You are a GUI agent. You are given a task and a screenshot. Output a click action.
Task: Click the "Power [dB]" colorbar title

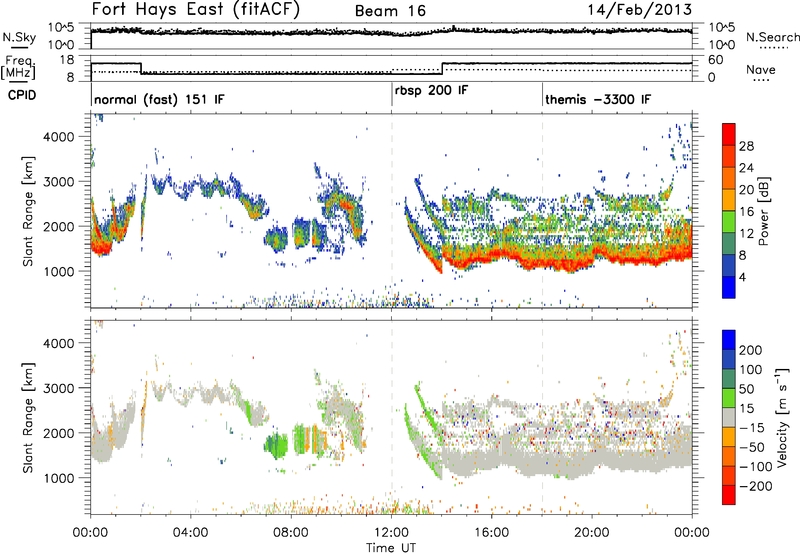[x=764, y=211]
